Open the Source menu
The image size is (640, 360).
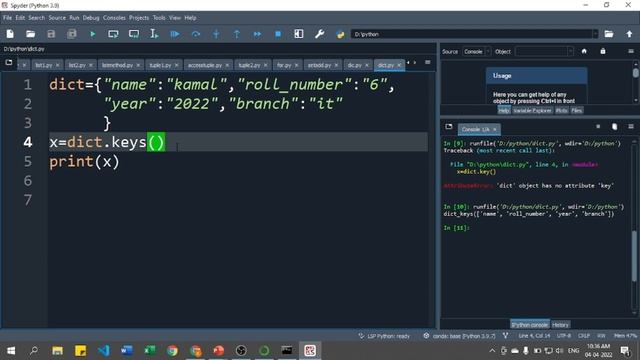click(x=57, y=18)
